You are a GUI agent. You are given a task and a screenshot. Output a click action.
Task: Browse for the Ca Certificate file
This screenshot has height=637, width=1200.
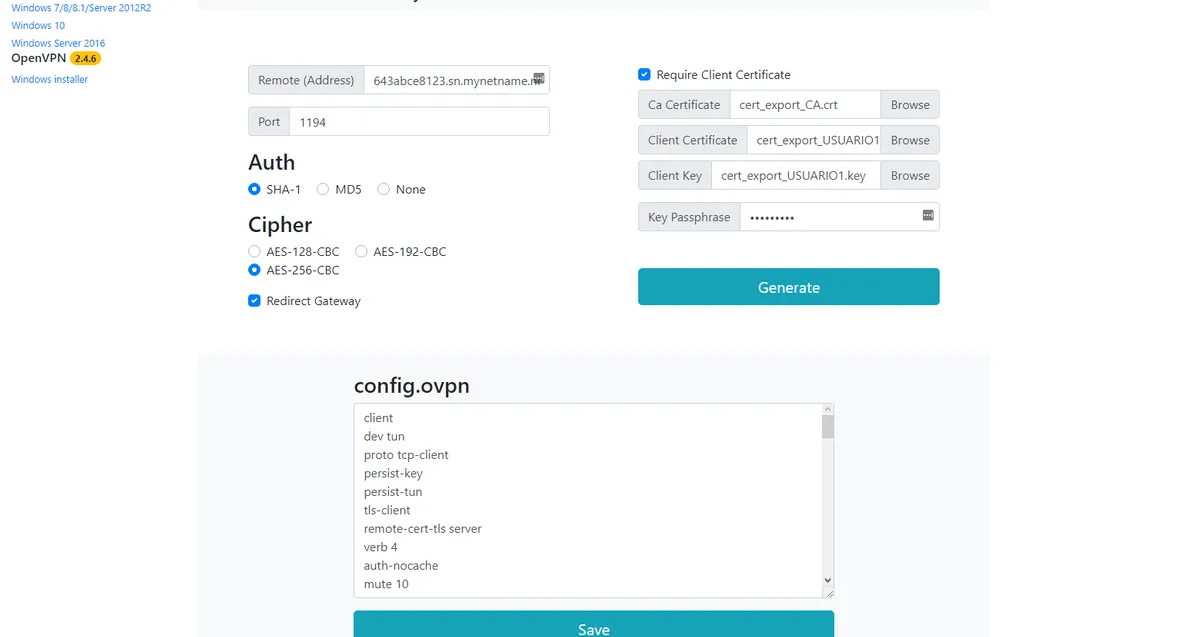[910, 105]
